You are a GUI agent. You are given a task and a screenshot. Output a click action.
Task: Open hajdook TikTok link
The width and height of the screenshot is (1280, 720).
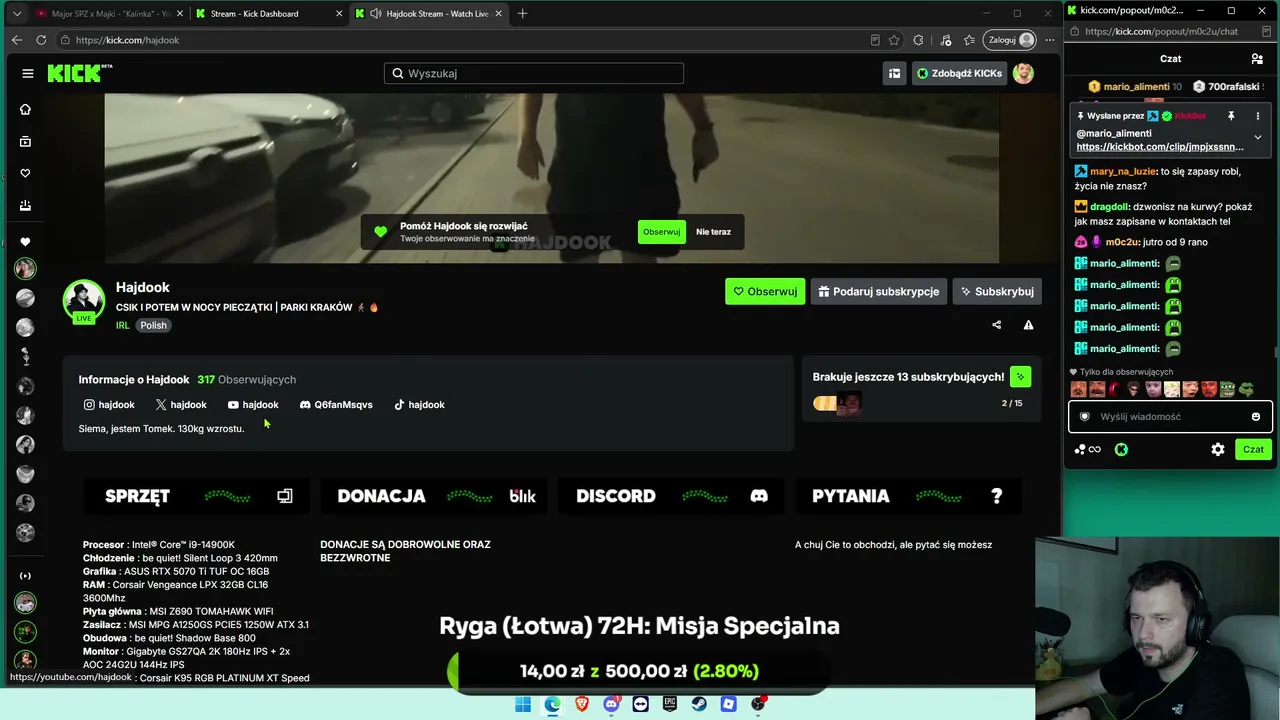pyautogui.click(x=419, y=405)
